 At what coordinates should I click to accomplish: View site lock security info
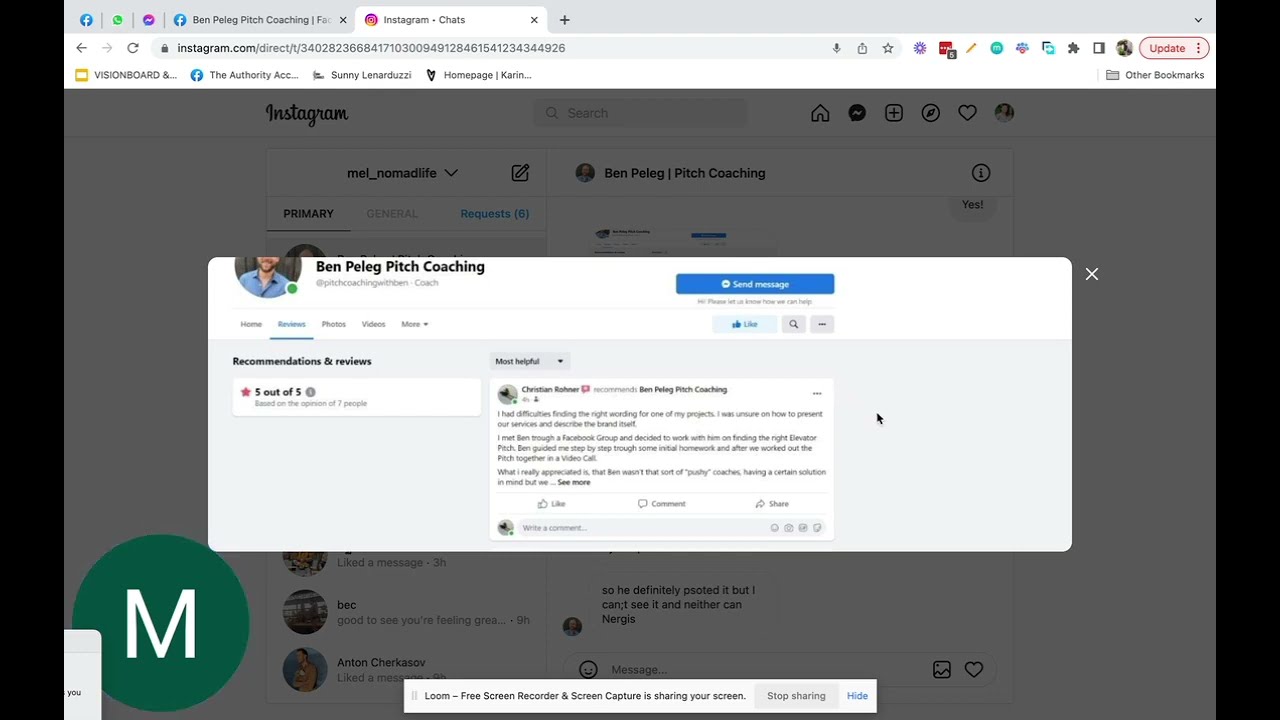tap(165, 48)
